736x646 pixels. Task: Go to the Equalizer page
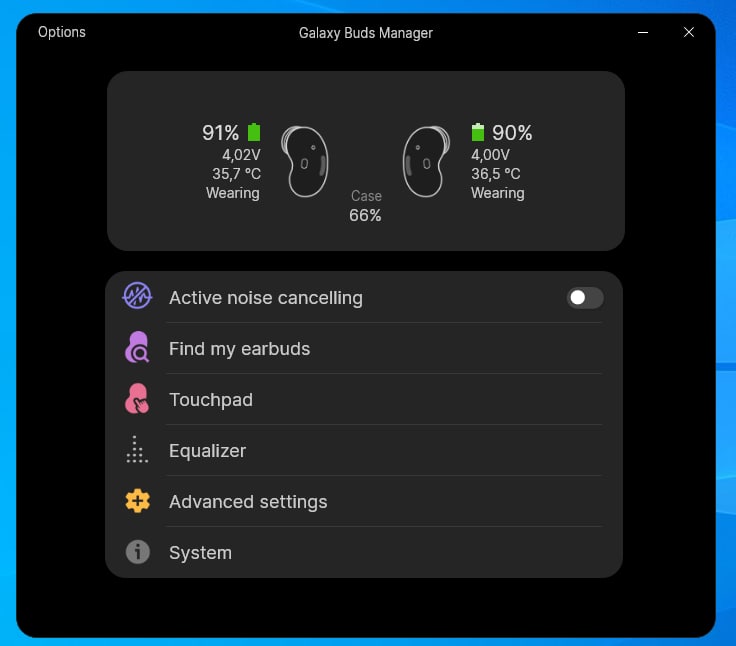364,451
